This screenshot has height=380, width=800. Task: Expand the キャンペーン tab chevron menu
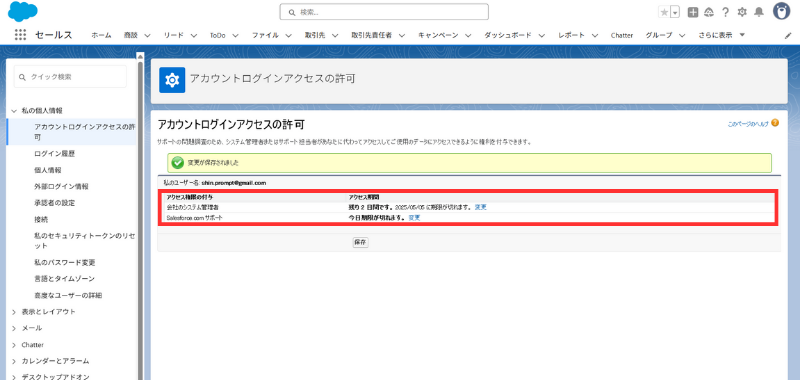pyautogui.click(x=468, y=36)
